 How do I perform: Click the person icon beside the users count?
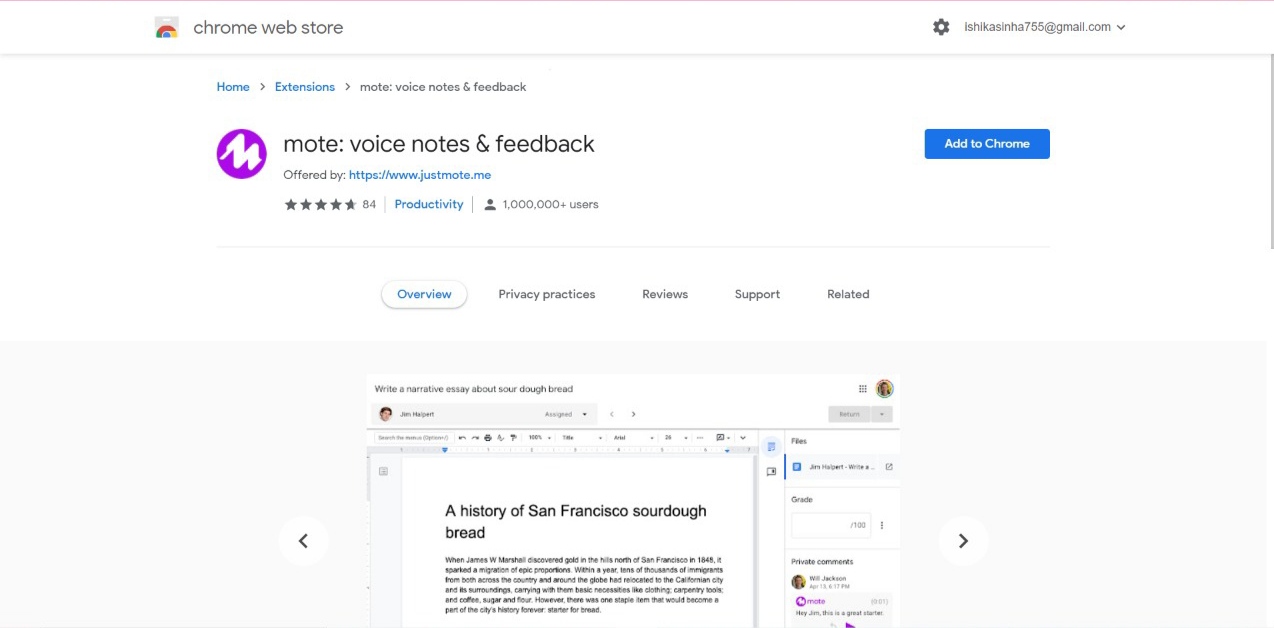(x=489, y=204)
